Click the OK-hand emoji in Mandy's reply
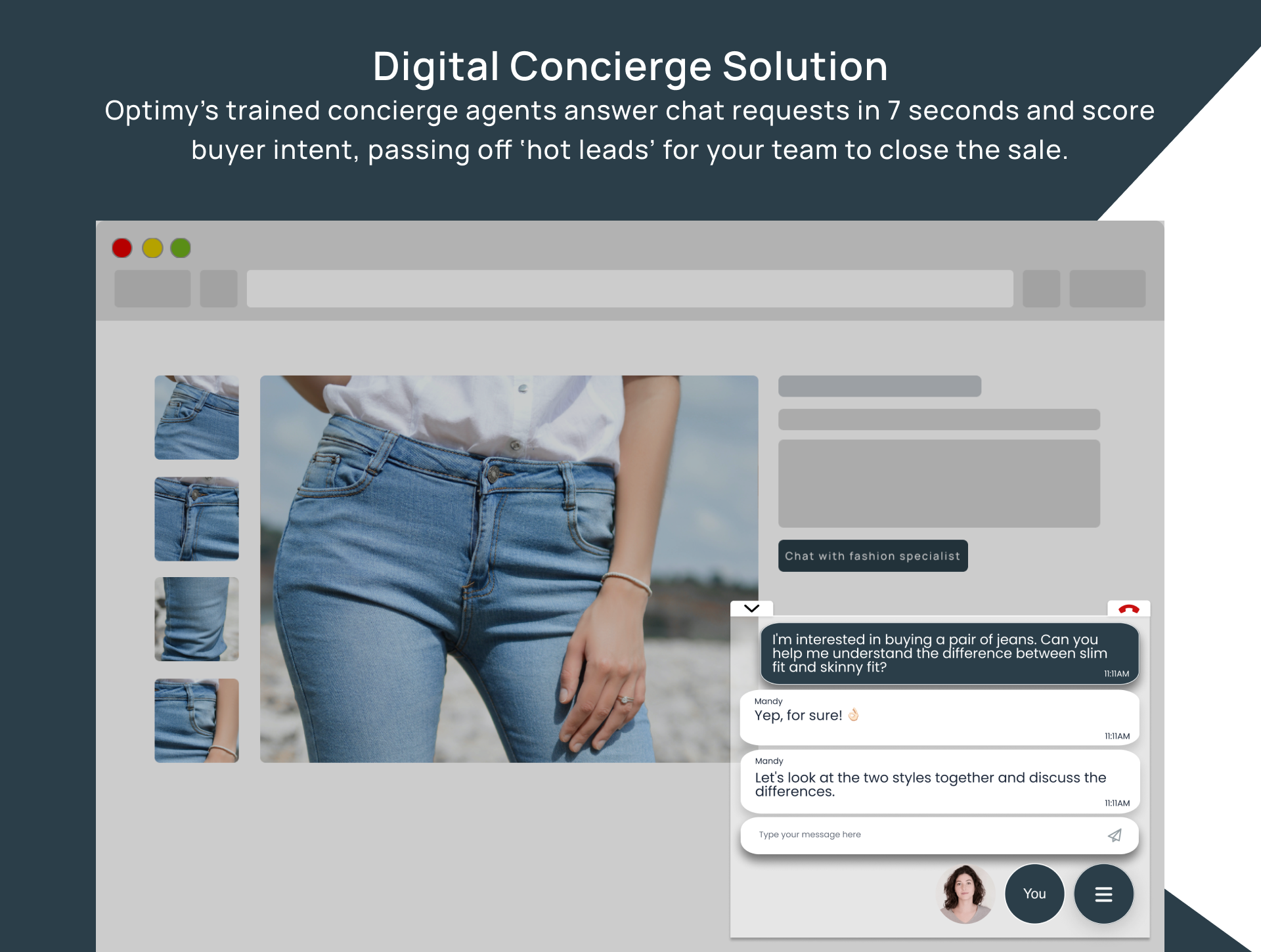Viewport: 1261px width, 952px height. [x=852, y=715]
